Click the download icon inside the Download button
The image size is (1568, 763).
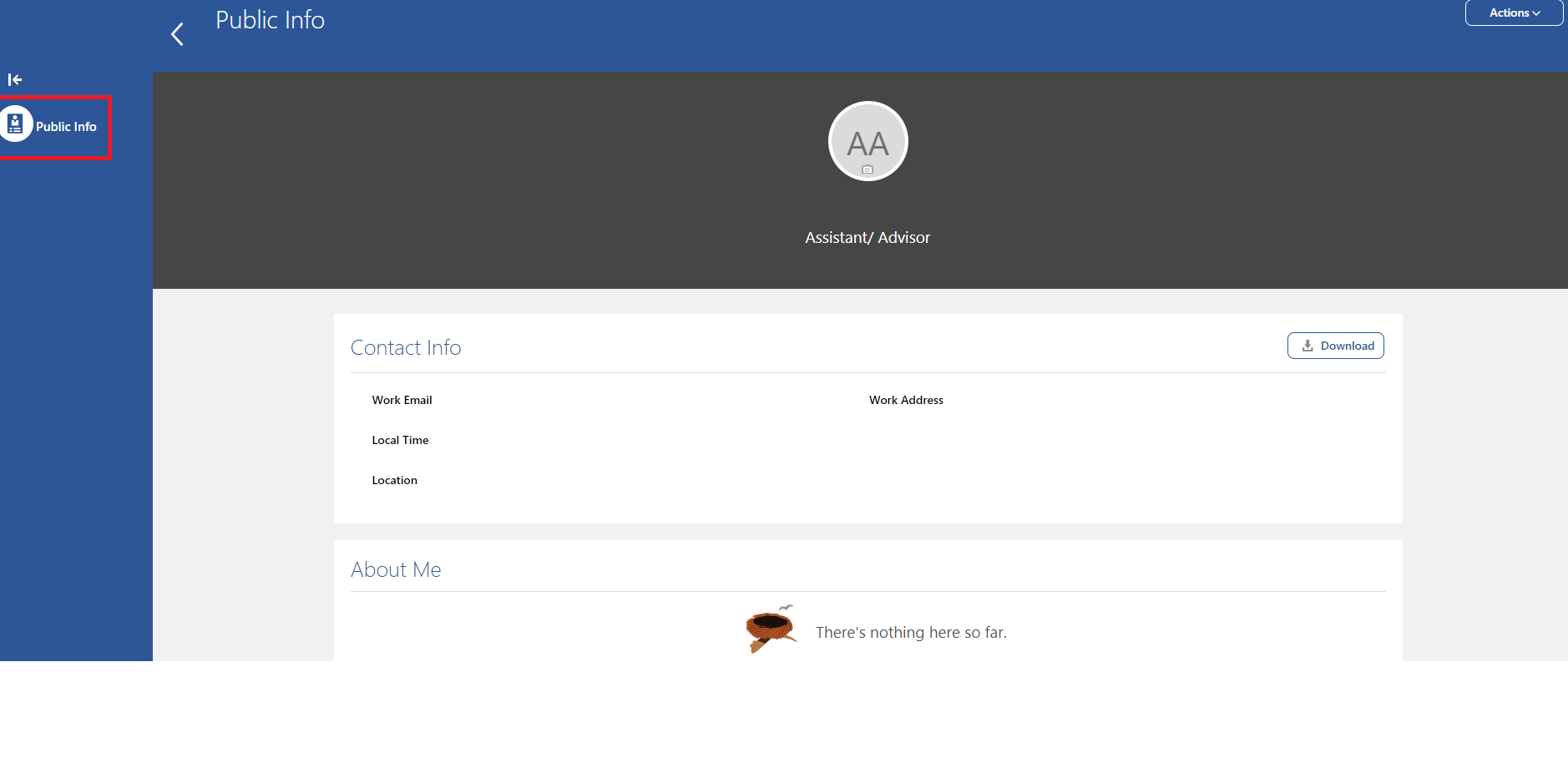click(x=1306, y=345)
